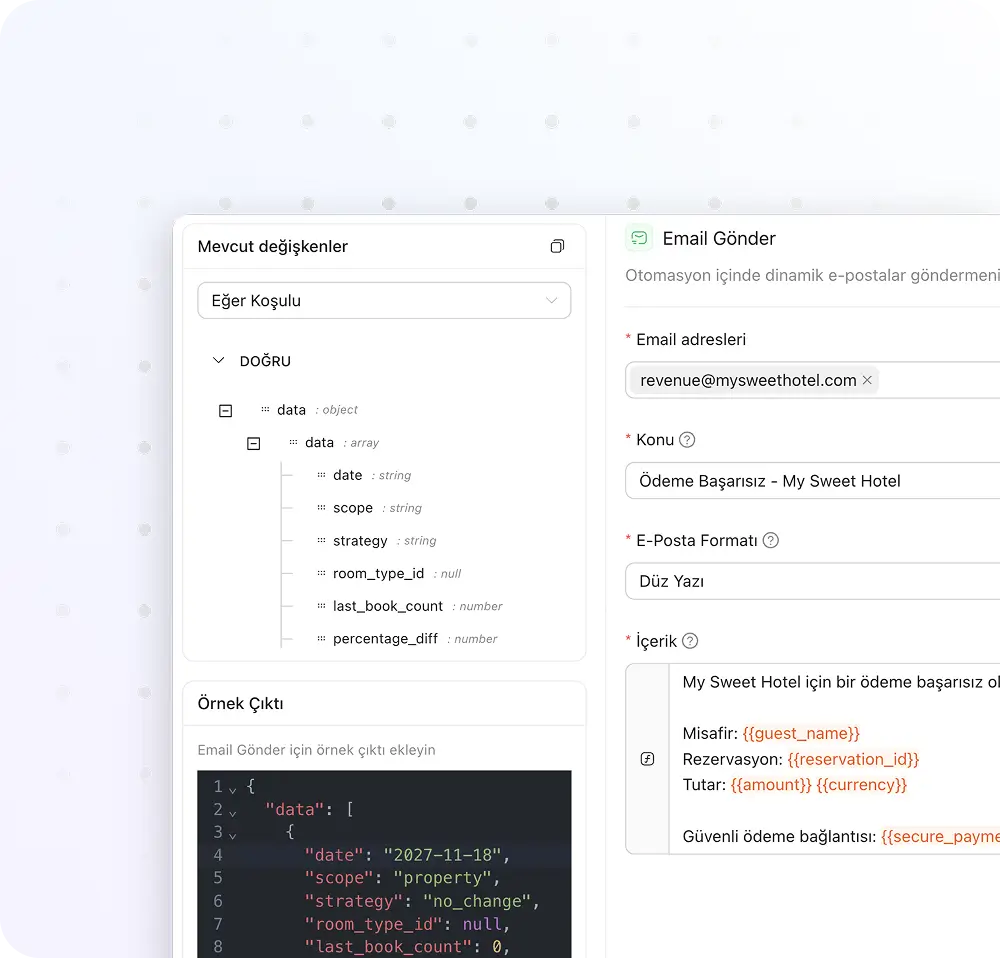The image size is (1000, 958).
Task: Click the {{reservation_id}} variable in content
Action: [853, 760]
